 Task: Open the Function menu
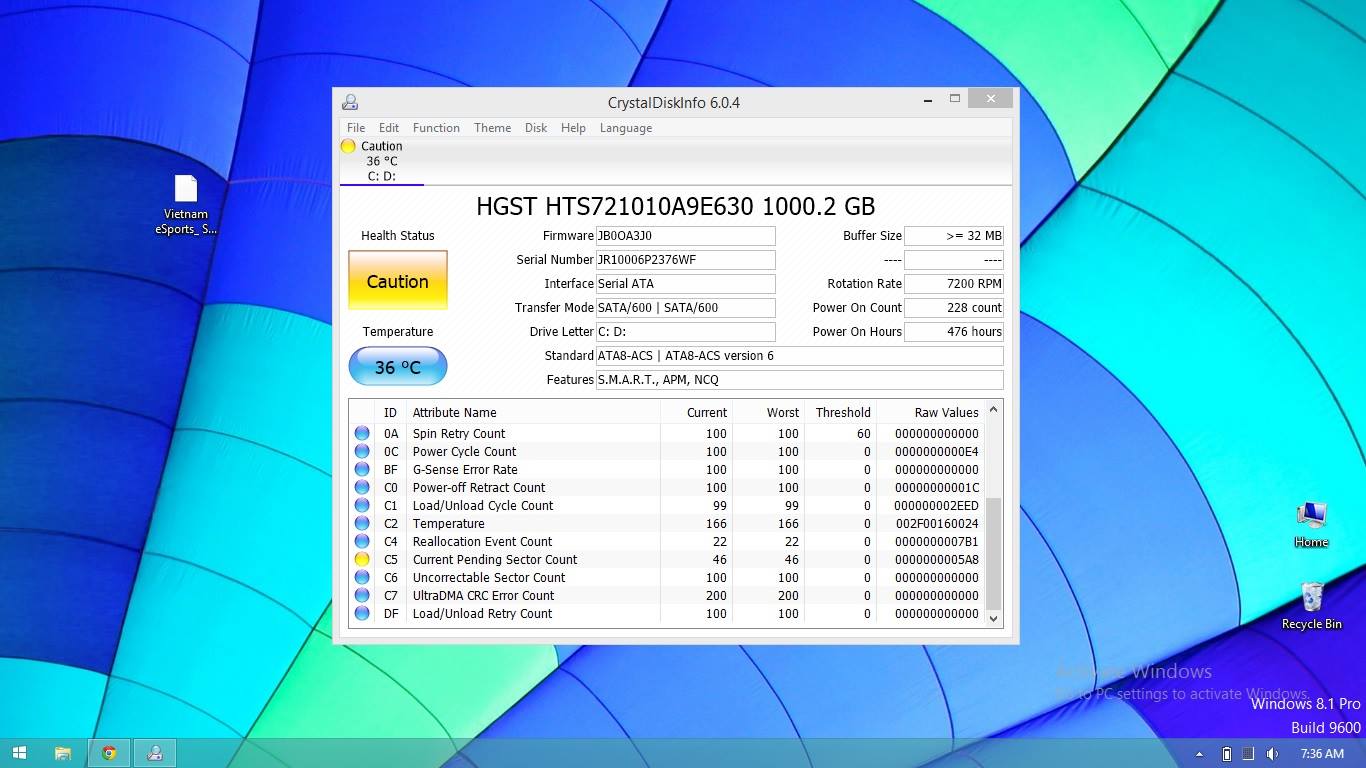point(436,128)
